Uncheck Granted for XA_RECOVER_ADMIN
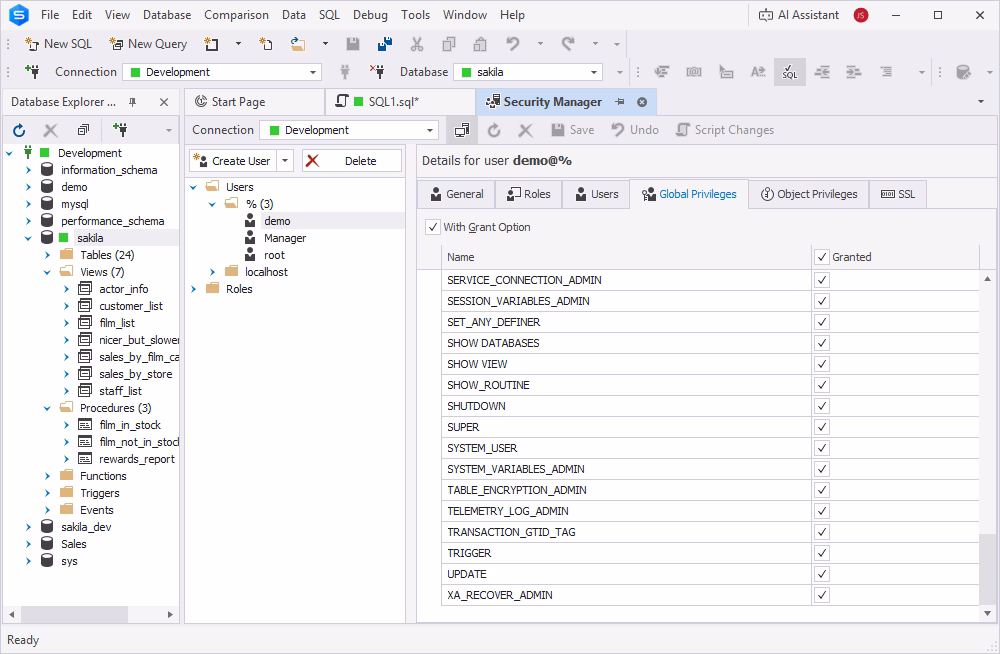Screen dimensions: 1000x654 822,595
